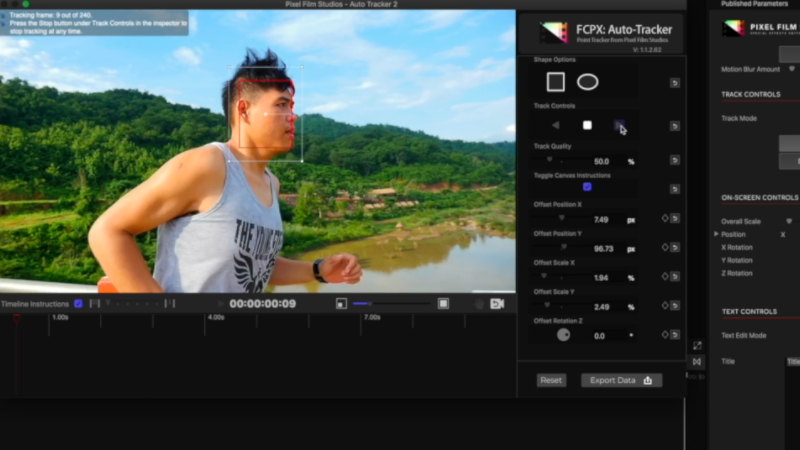Uncheck Timeline Instructions checkbox
The width and height of the screenshot is (800, 450).
[x=78, y=304]
